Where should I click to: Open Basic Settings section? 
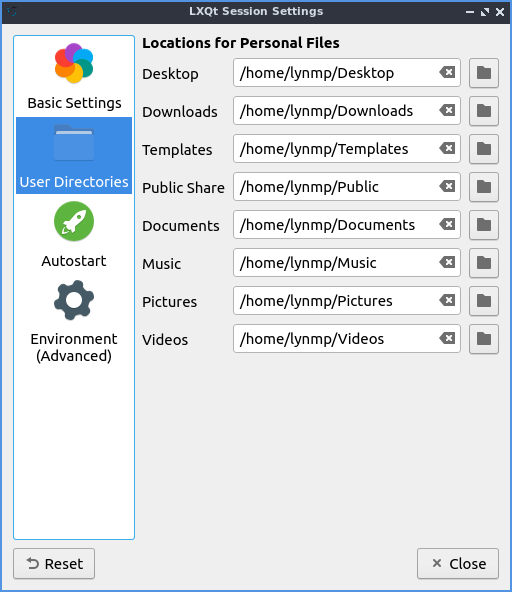(x=74, y=77)
